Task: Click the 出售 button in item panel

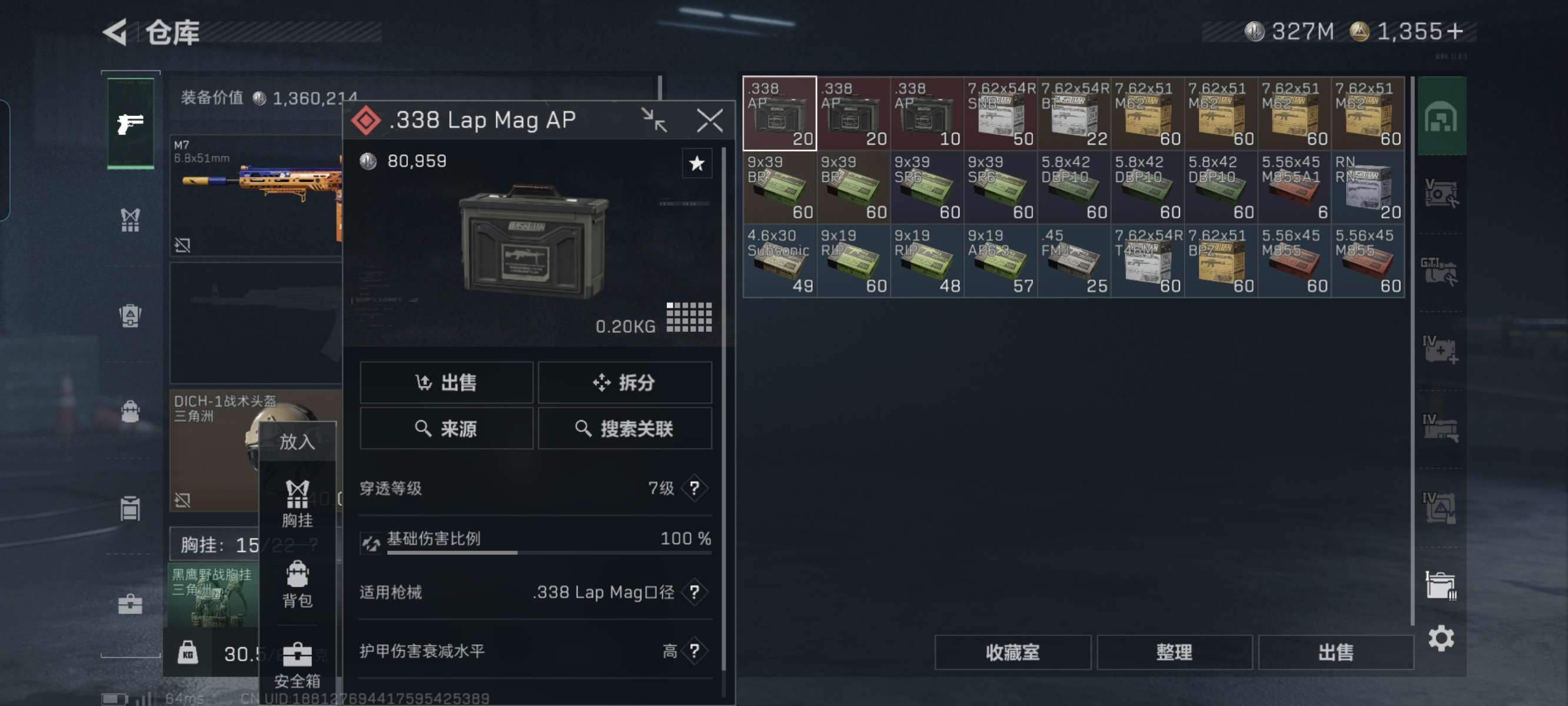Action: 446,382
